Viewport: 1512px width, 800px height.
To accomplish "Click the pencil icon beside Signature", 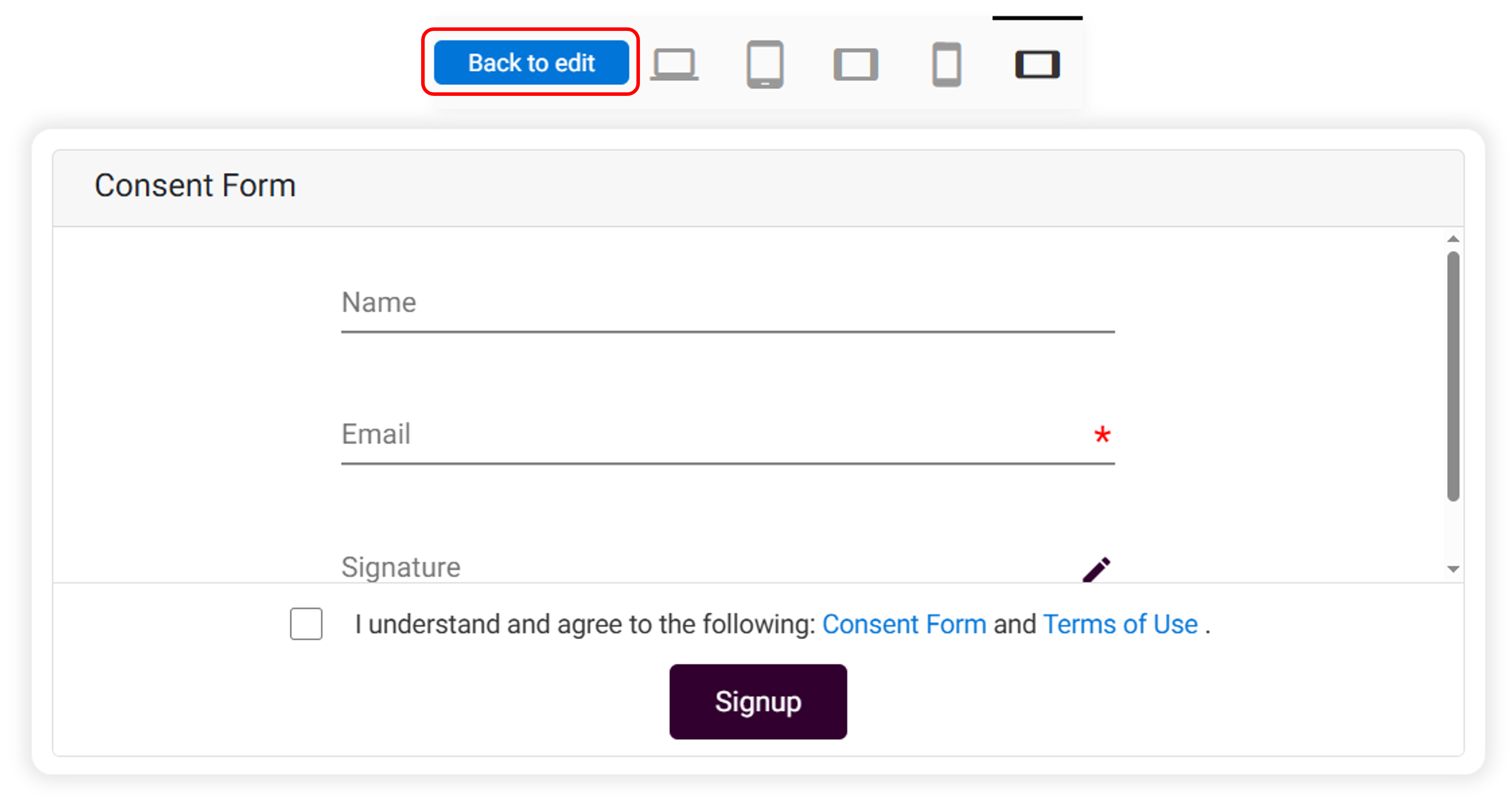I will (x=1096, y=568).
